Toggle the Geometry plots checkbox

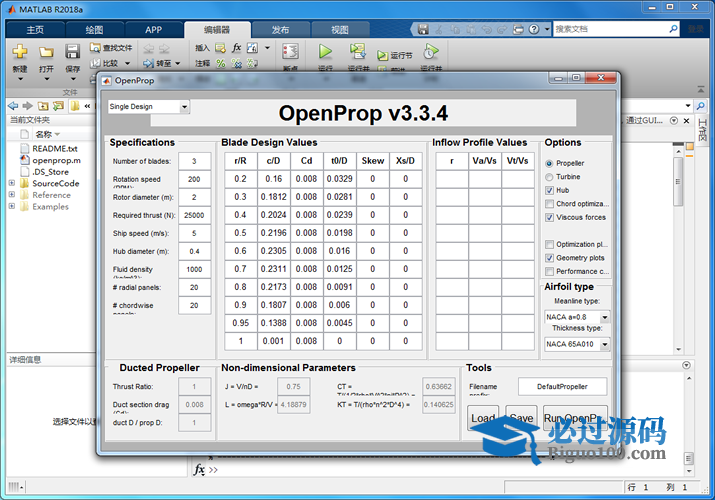549,258
